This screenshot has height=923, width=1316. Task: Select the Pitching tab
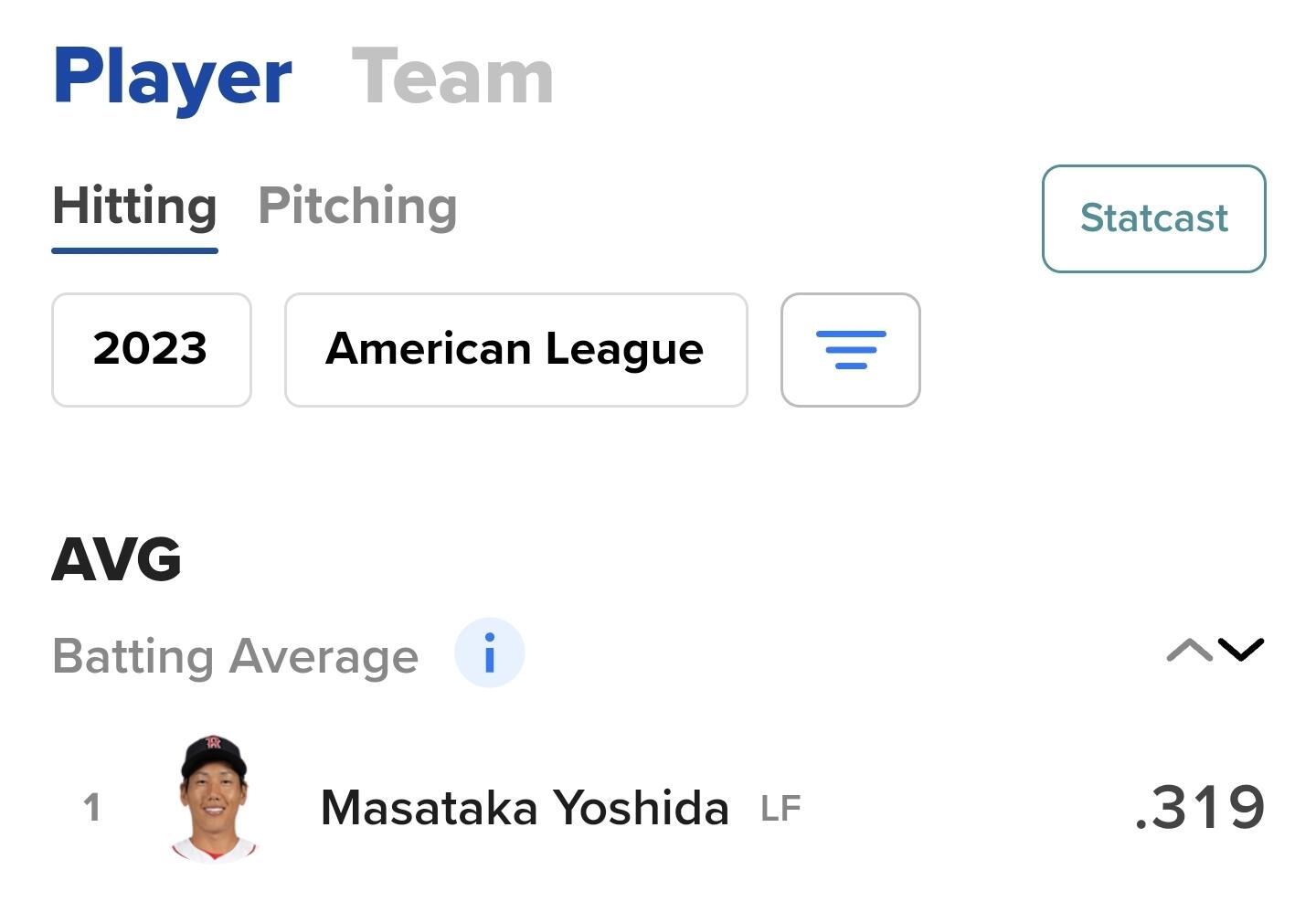[357, 206]
